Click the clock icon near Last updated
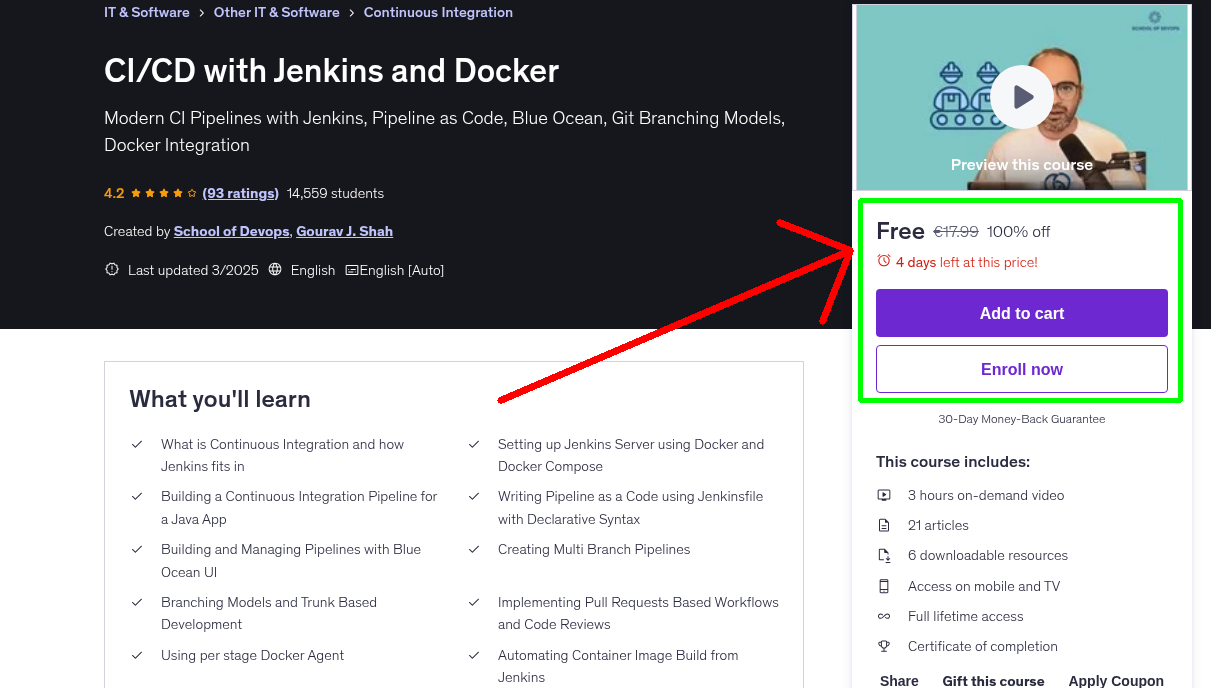The width and height of the screenshot is (1211, 688). (111, 269)
